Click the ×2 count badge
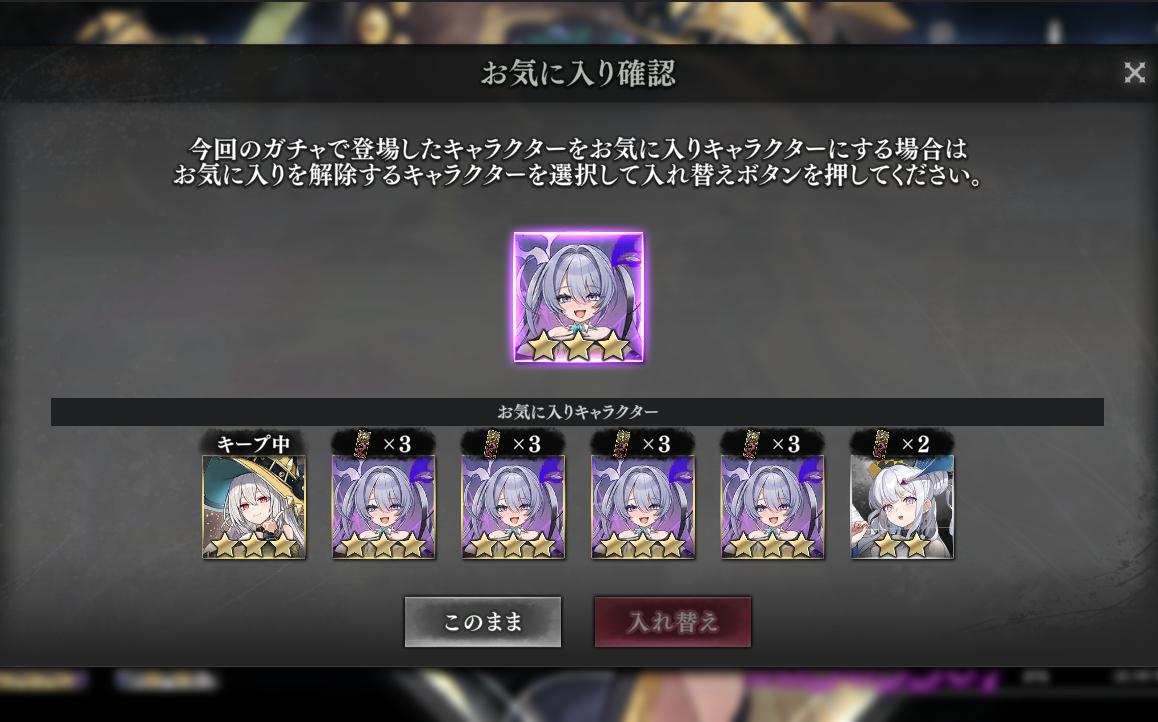 915,444
